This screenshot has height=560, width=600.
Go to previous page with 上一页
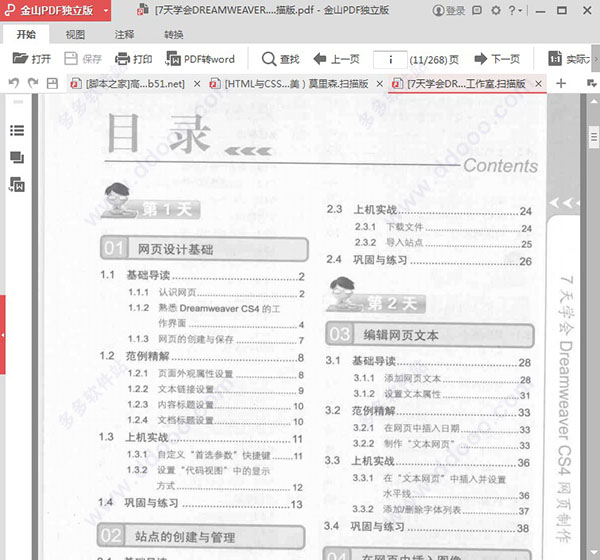336,59
